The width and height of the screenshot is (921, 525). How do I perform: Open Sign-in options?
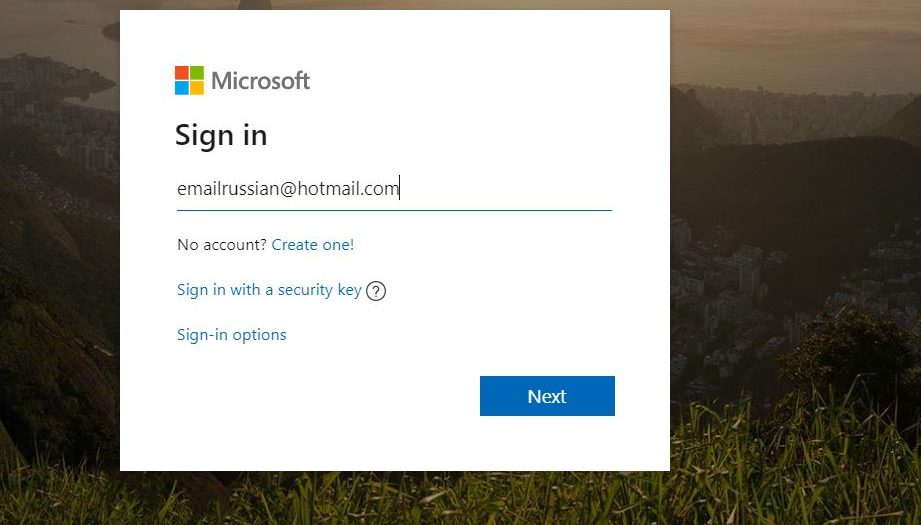coord(231,335)
